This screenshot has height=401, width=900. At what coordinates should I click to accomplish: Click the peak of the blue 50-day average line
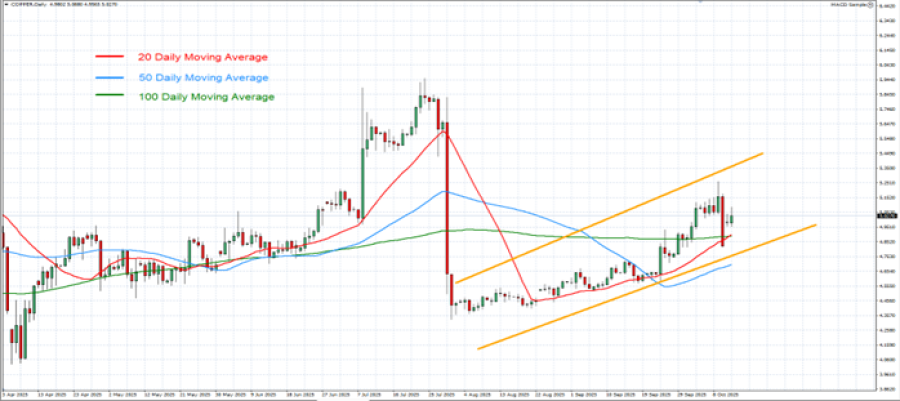441,191
